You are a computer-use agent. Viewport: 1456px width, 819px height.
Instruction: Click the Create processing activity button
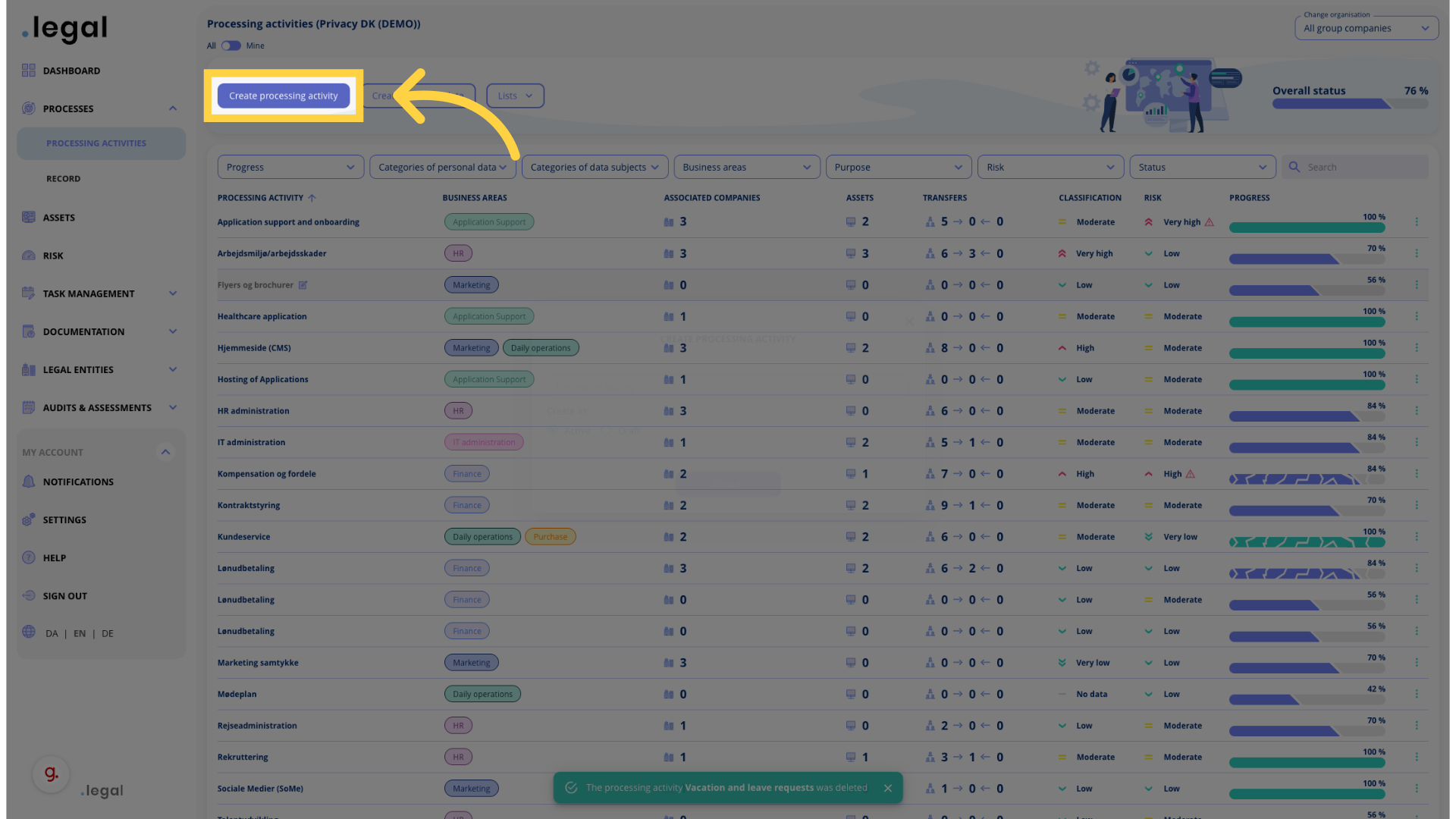283,95
